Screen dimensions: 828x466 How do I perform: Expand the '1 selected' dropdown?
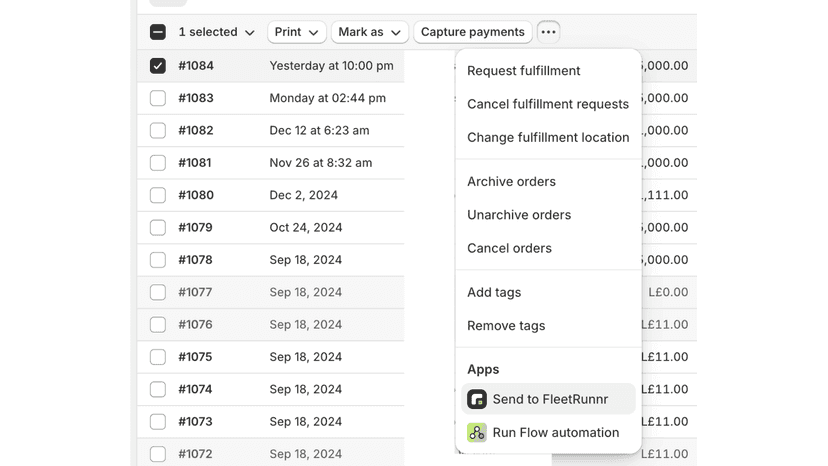[217, 32]
